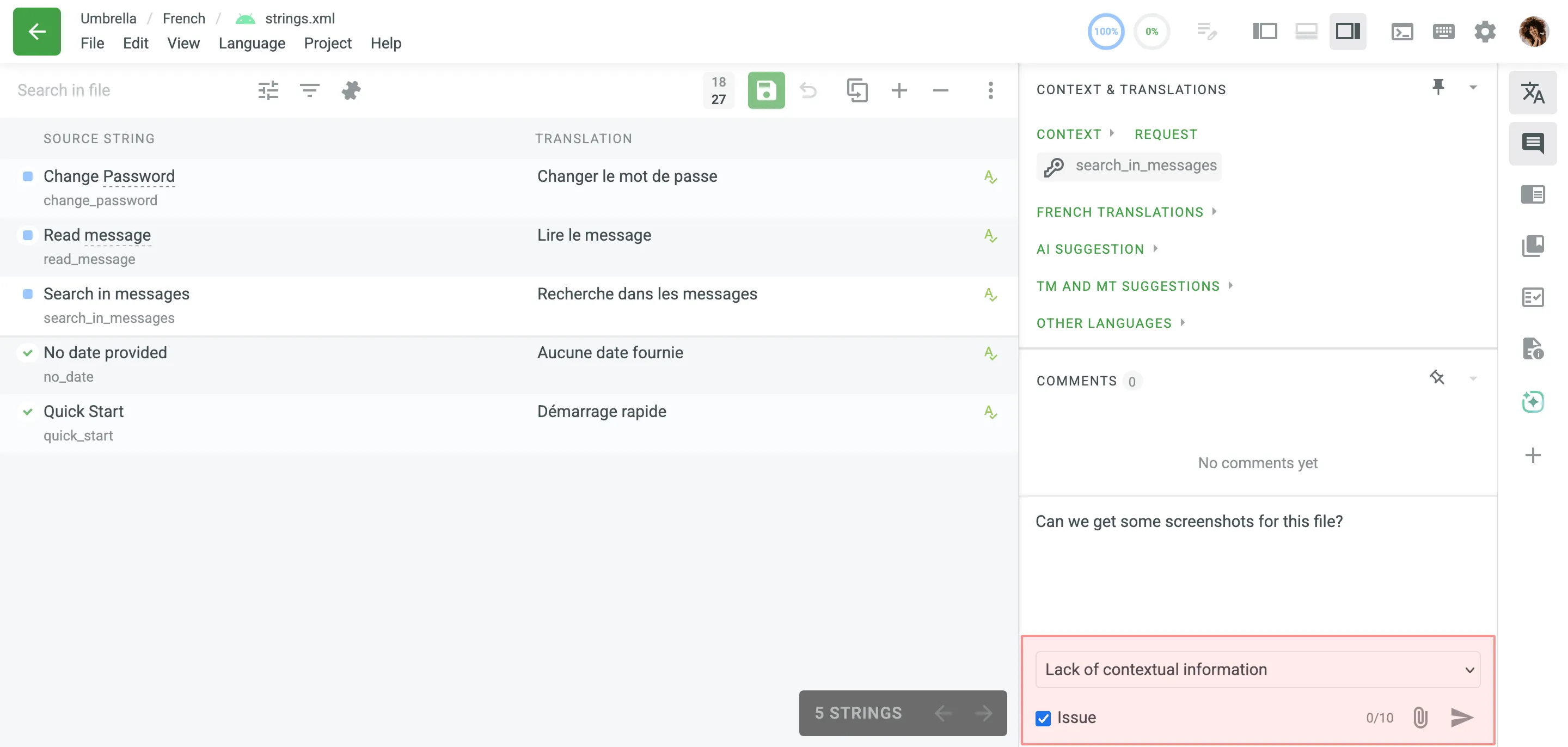The image size is (1568, 747).
Task: Open issue type dropdown Lack of contextual information
Action: point(1258,669)
